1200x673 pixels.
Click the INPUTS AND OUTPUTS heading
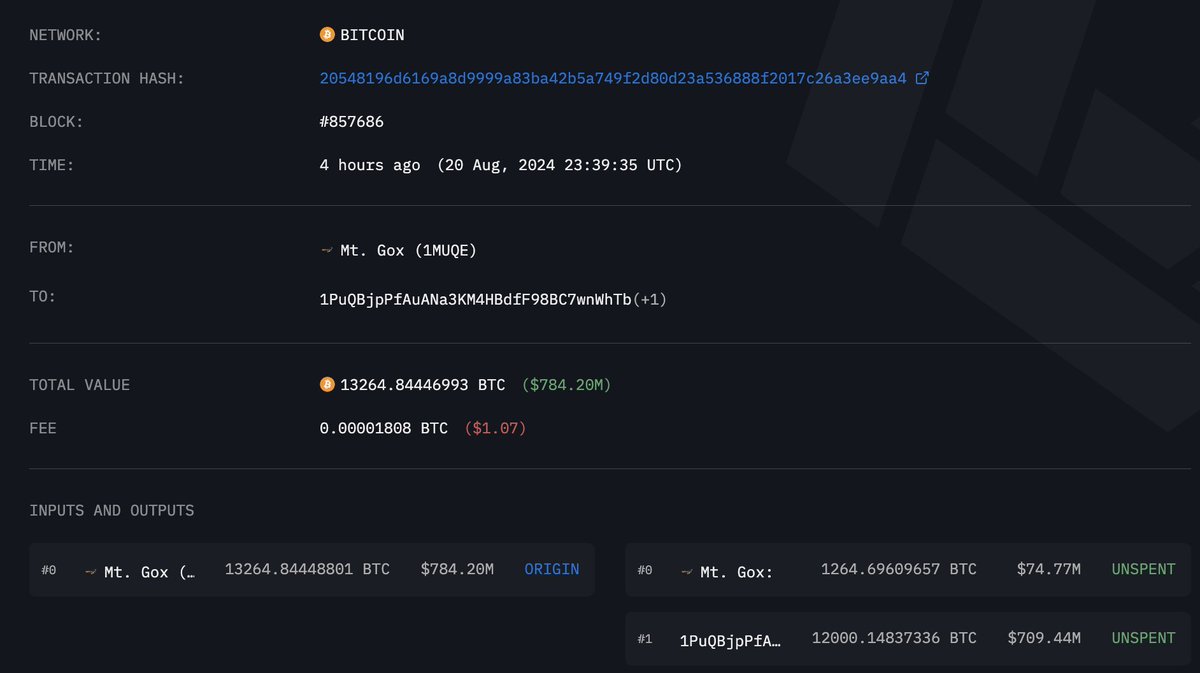click(112, 511)
